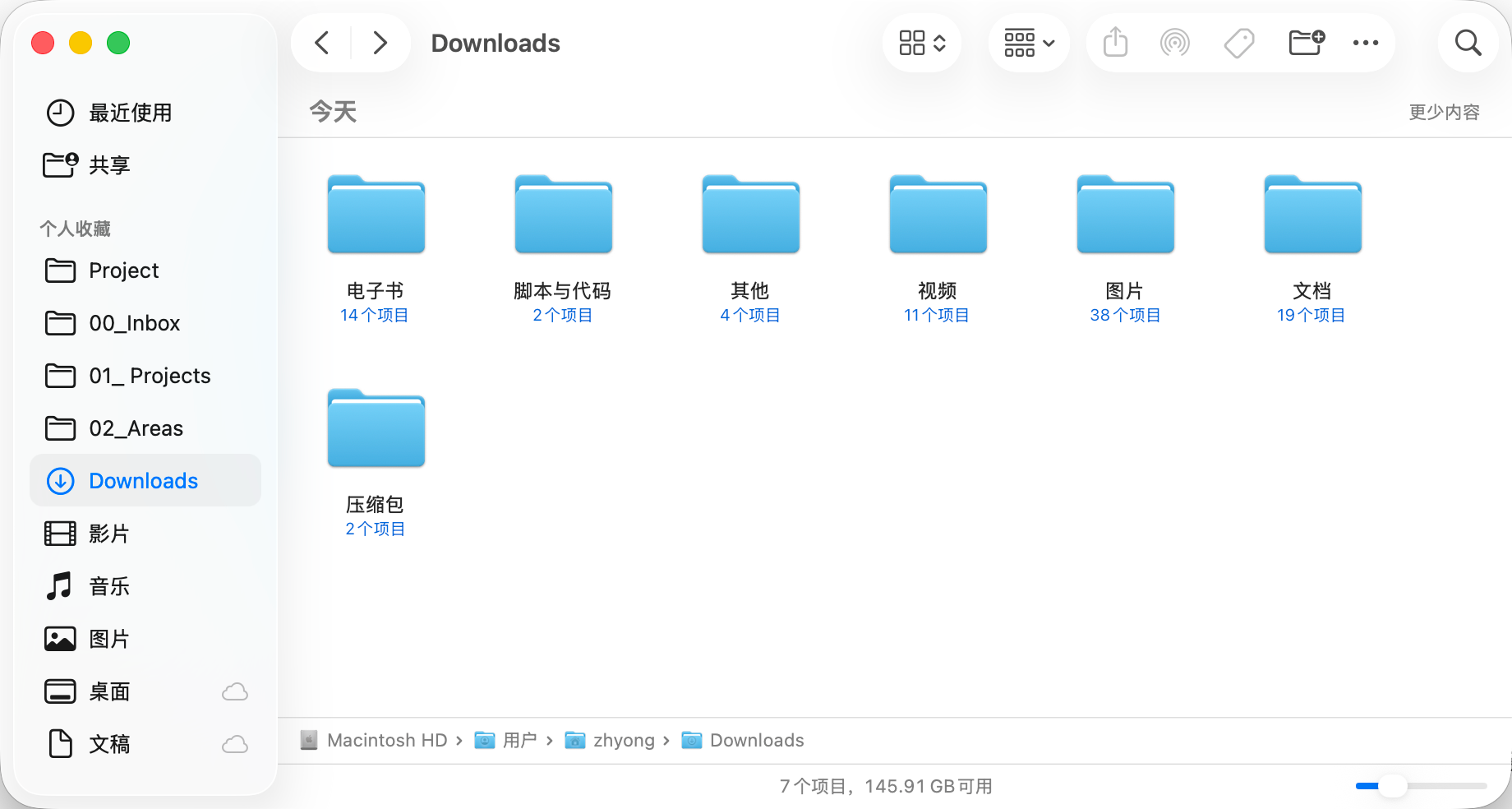Click the Share toolbar icon

coord(1115,42)
